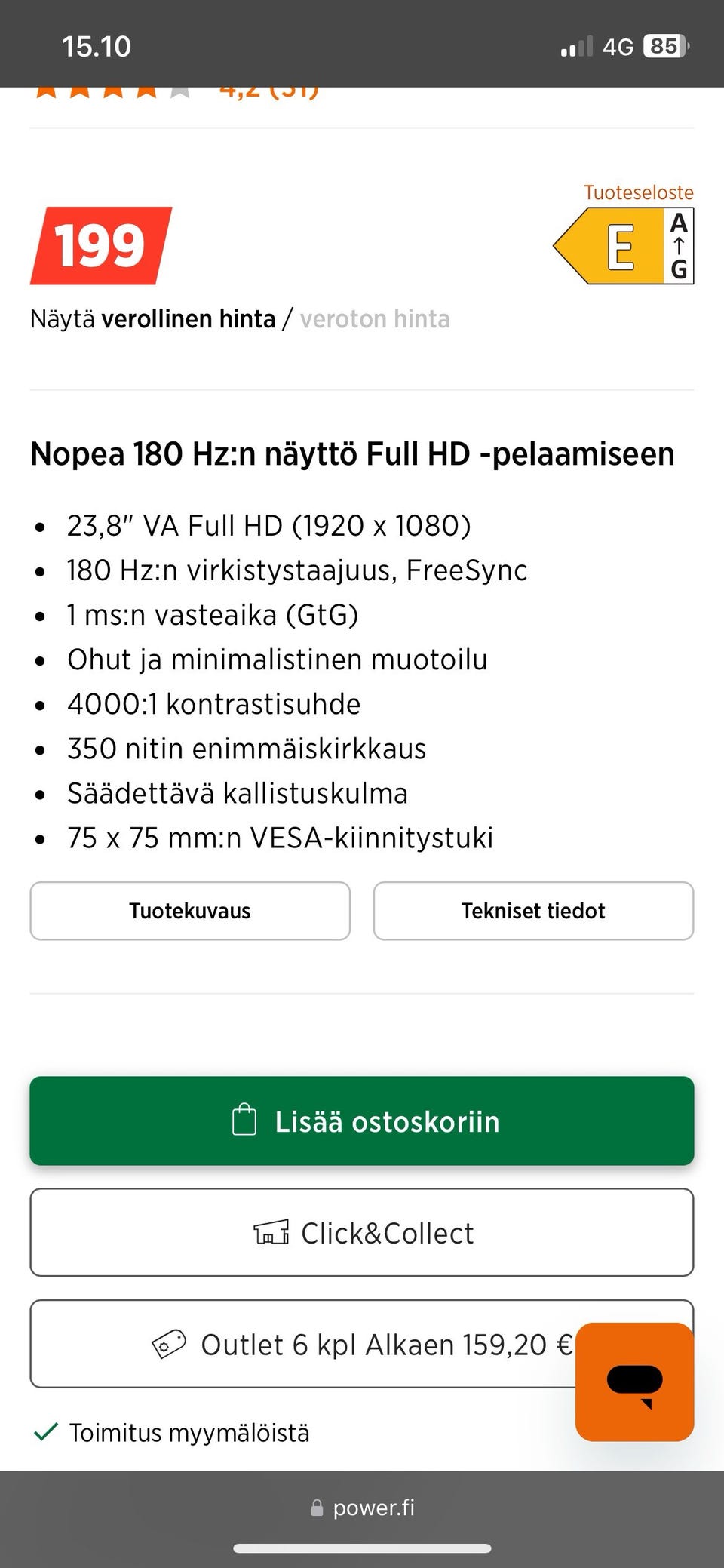The width and height of the screenshot is (724, 1568).
Task: Open the Tuoteseloste product sheet link
Action: (638, 192)
